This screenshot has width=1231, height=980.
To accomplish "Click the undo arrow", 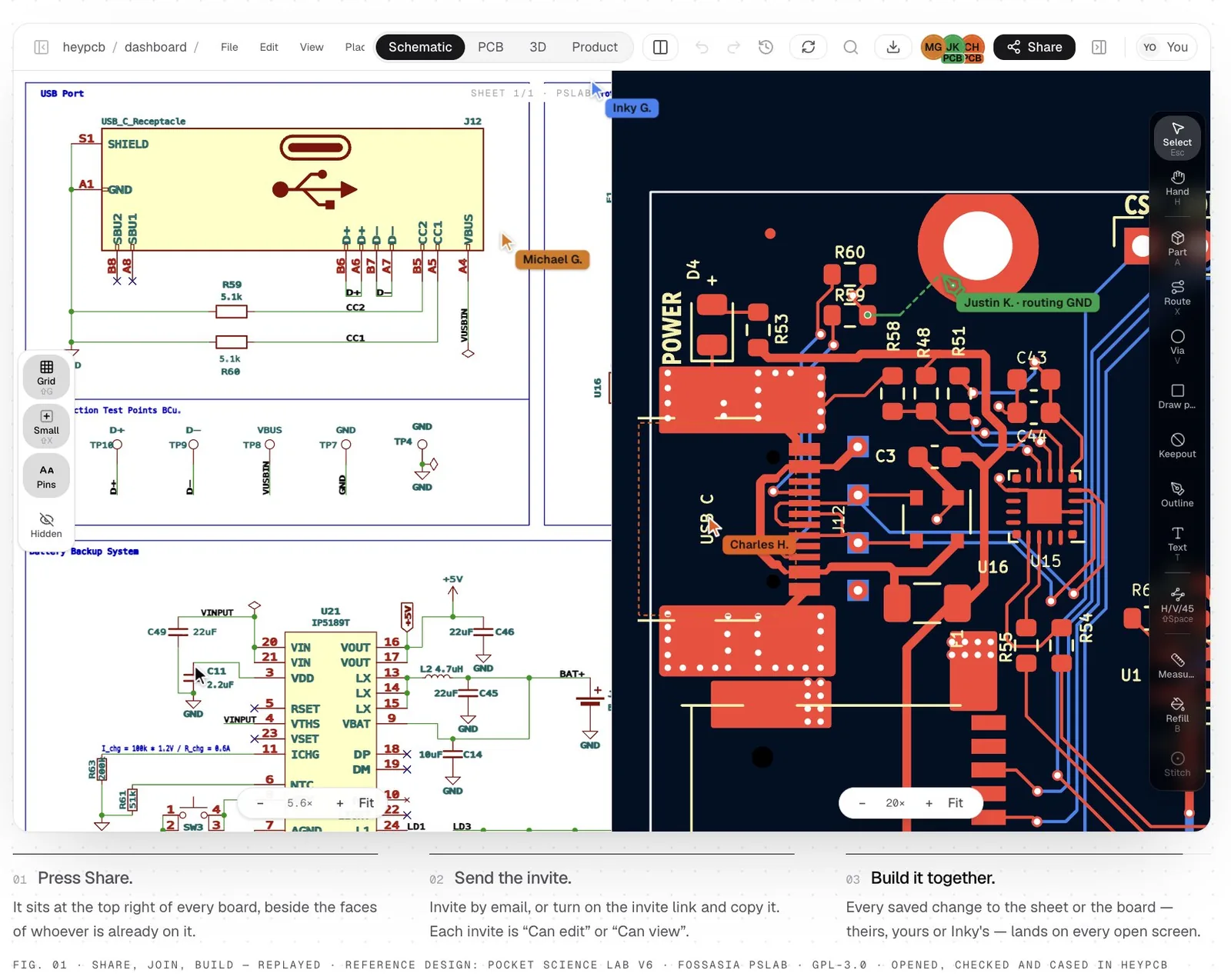I will click(702, 47).
